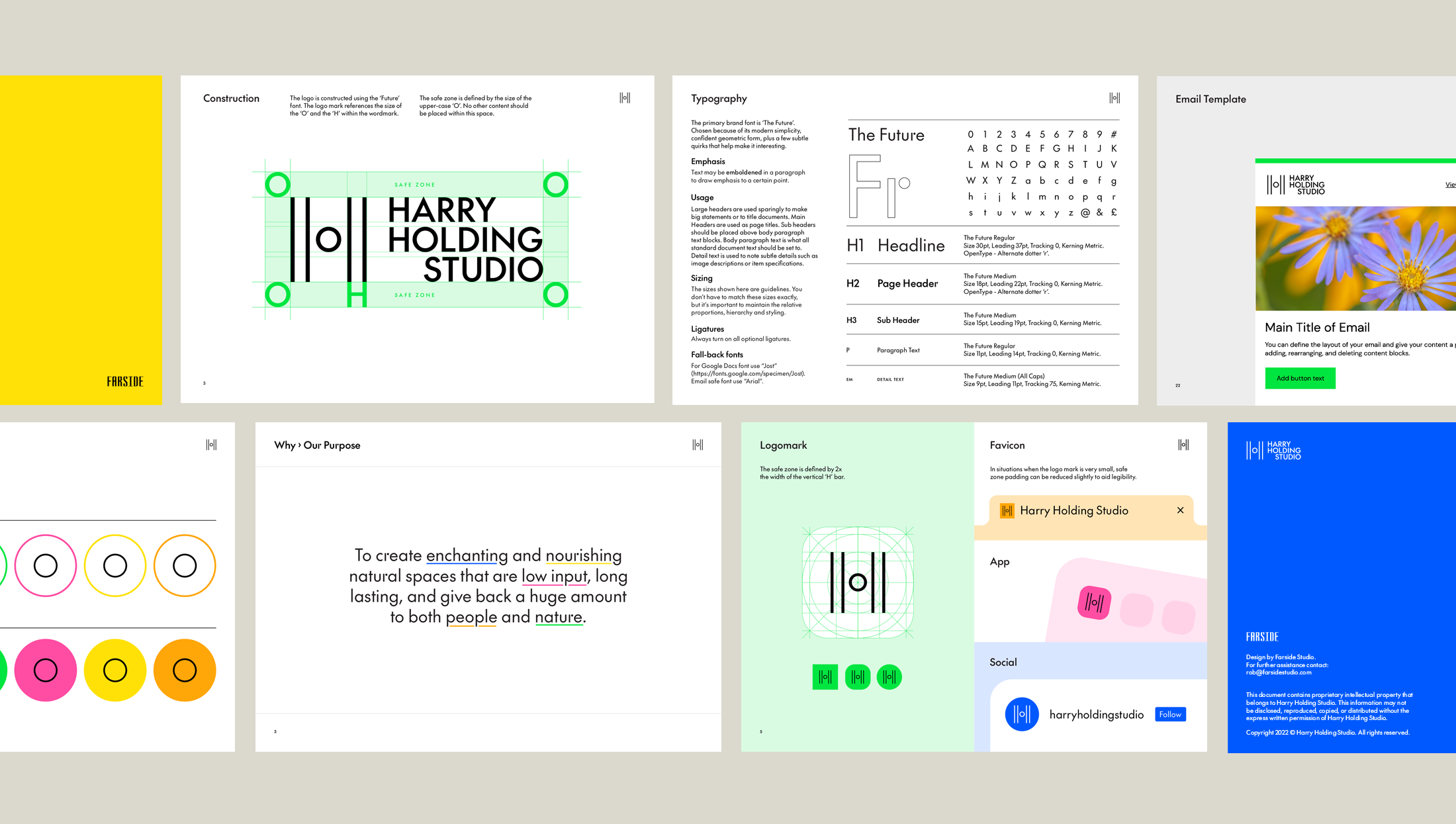Screen dimensions: 1456x824
Task: Click the purple flower image in the email
Action: [1355, 258]
